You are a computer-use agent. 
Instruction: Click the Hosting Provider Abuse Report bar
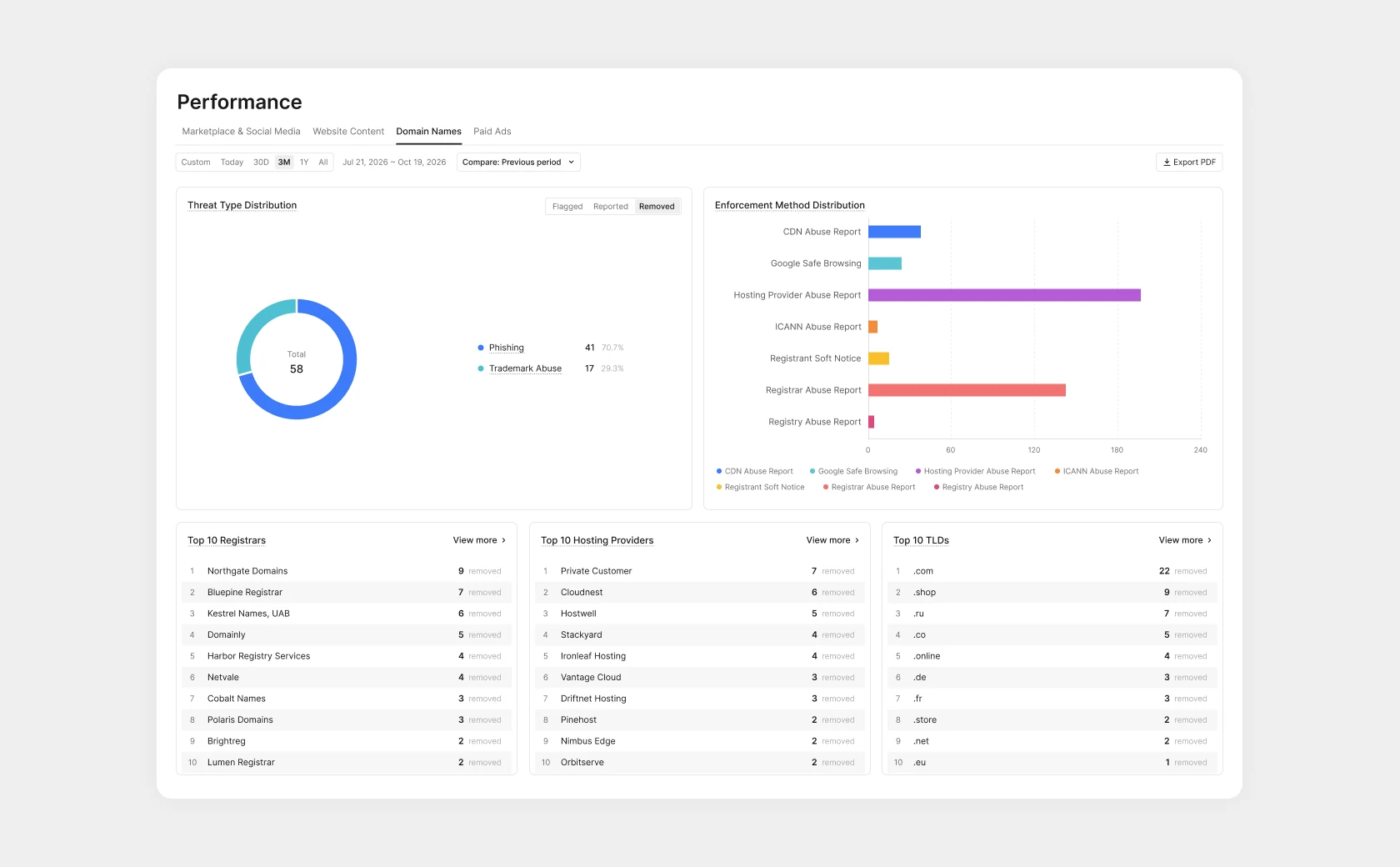(1004, 295)
